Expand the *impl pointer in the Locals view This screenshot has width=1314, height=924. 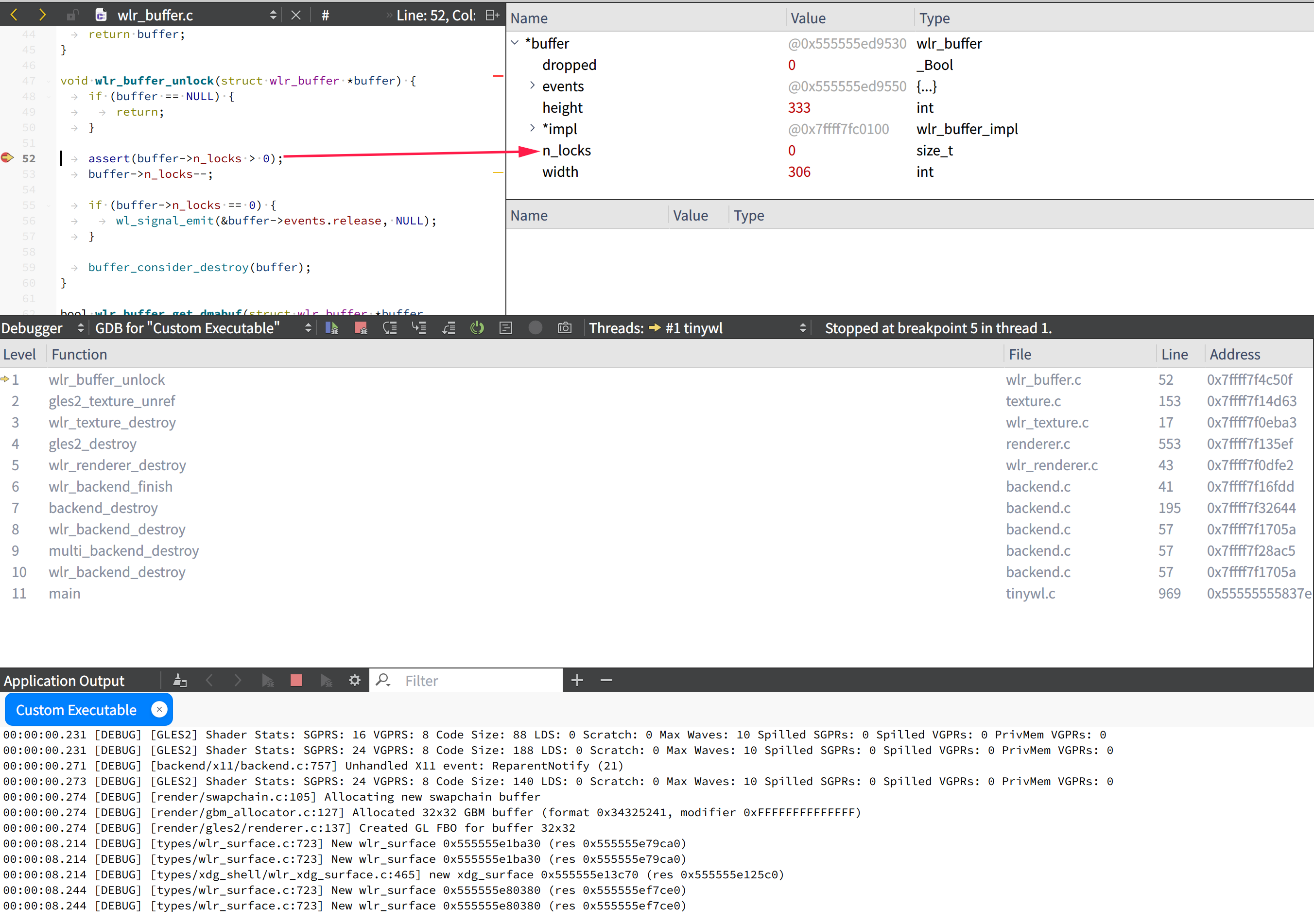(532, 128)
